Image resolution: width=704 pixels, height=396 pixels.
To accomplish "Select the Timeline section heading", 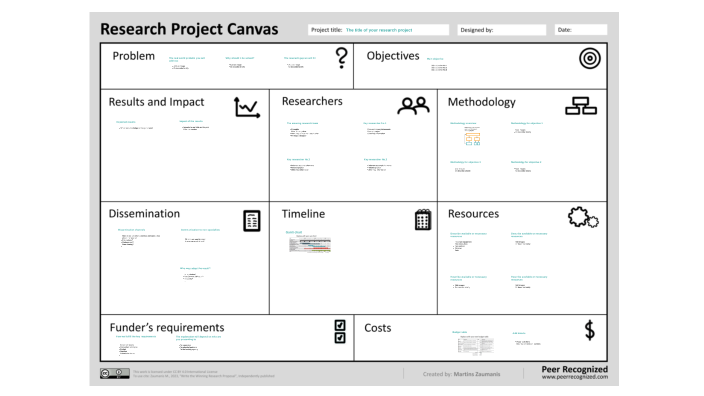I will pos(303,214).
